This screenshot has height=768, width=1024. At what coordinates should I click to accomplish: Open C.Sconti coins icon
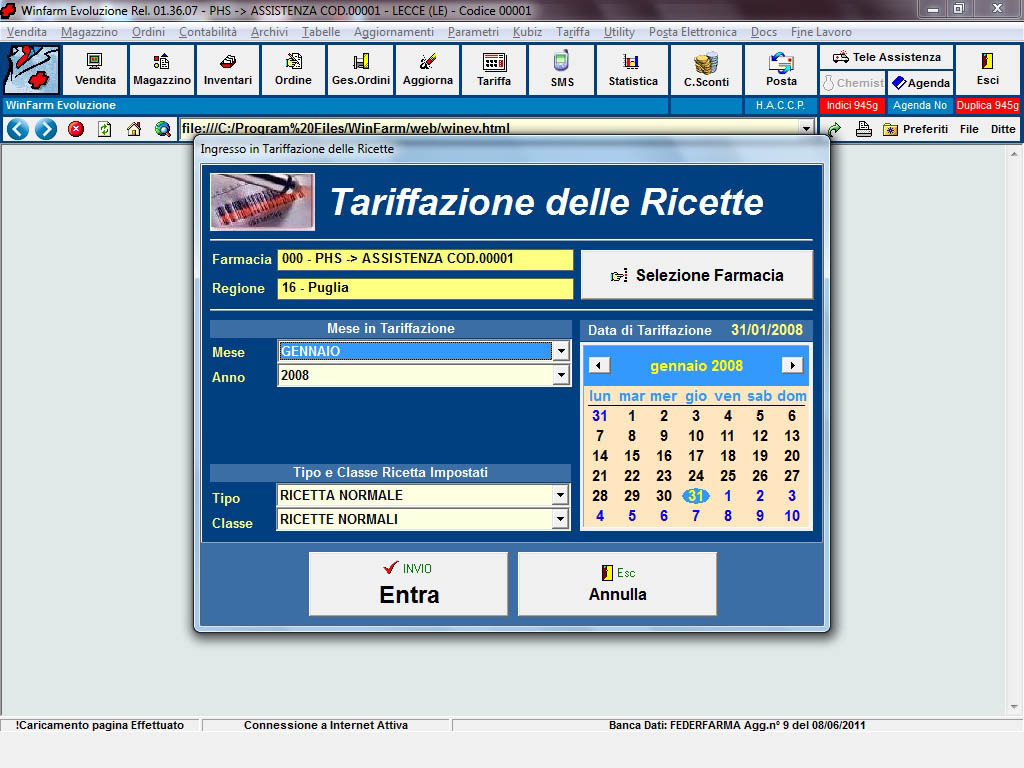click(706, 70)
